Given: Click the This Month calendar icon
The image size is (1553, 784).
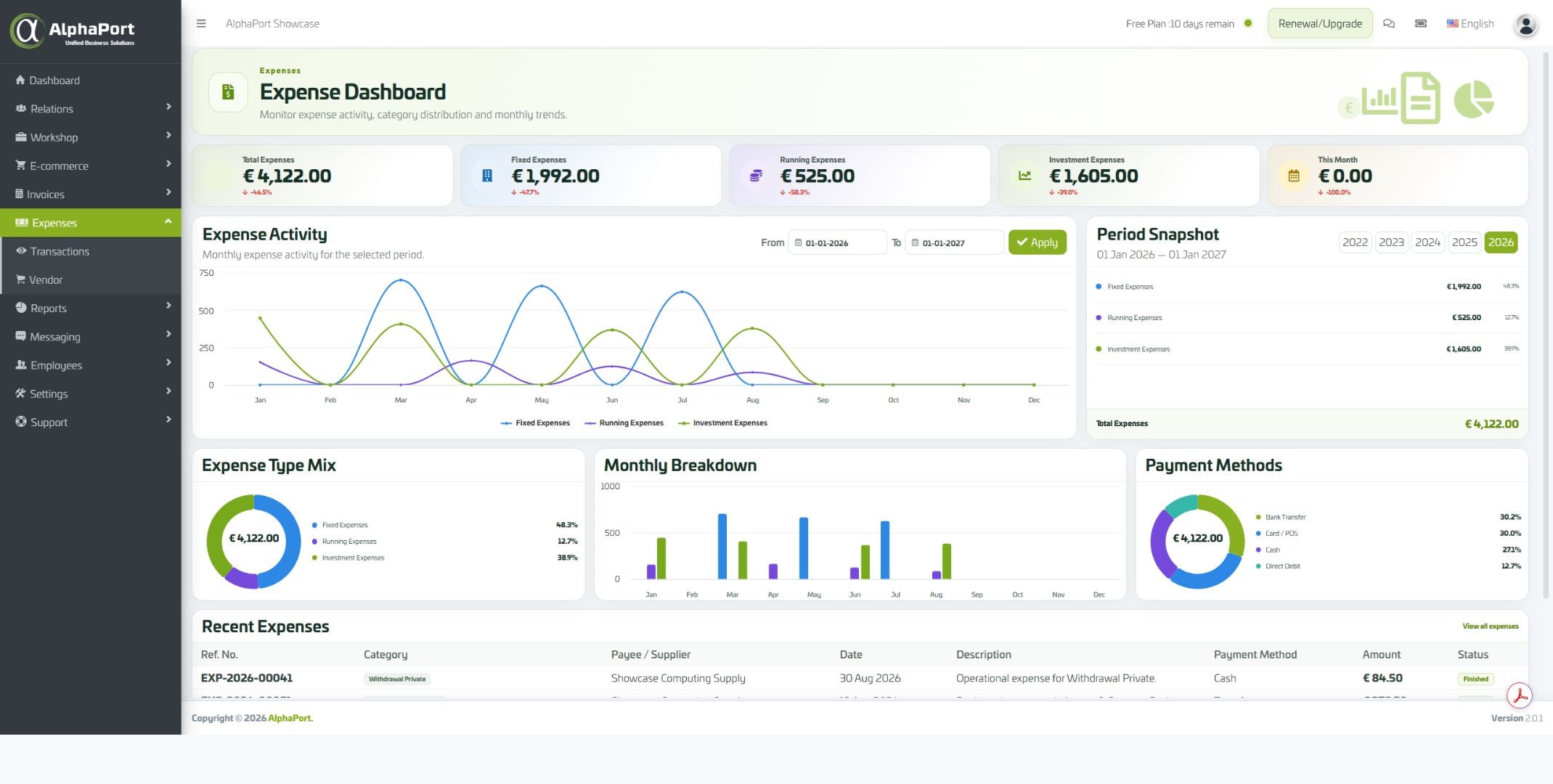Looking at the screenshot, I should [x=1294, y=175].
